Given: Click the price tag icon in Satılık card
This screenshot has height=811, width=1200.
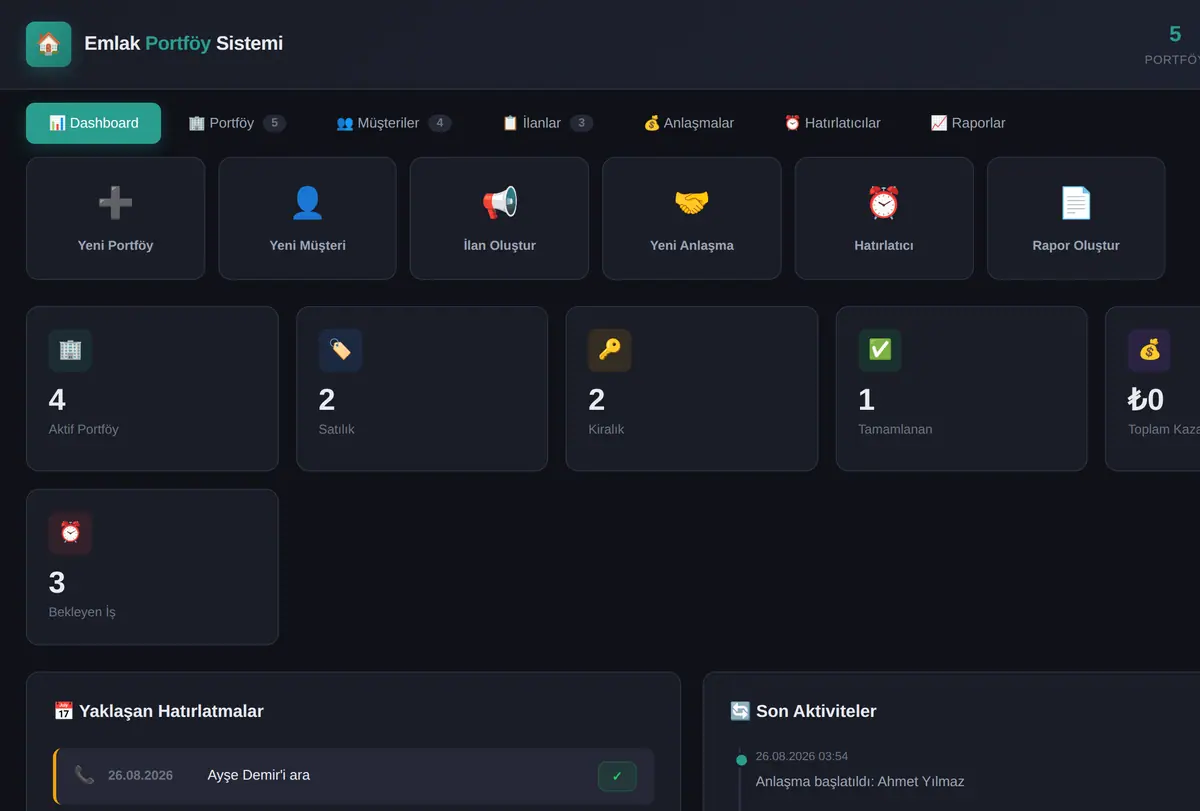Looking at the screenshot, I should pyautogui.click(x=340, y=350).
